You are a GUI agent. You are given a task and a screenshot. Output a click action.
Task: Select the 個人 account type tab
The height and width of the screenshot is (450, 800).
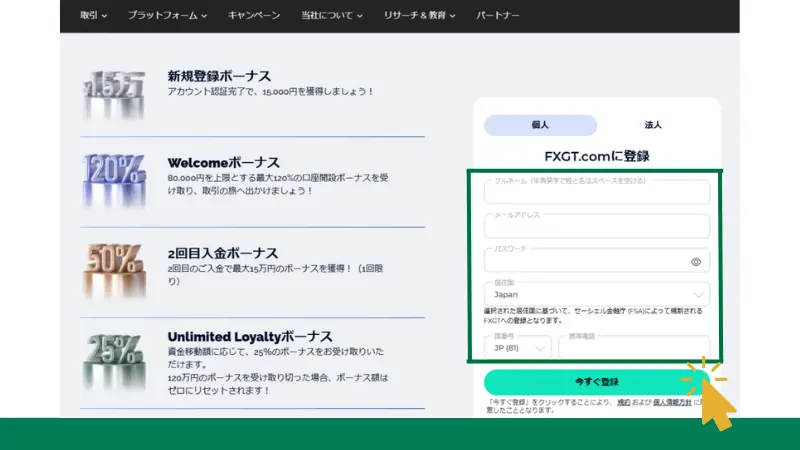(x=540, y=125)
